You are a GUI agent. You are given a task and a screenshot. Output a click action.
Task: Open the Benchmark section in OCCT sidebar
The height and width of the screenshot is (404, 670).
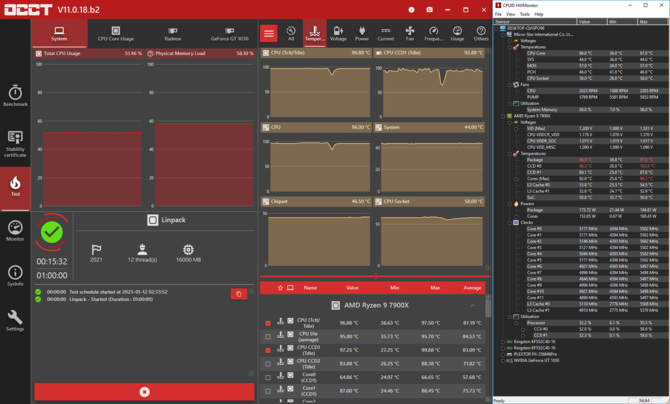tap(15, 96)
